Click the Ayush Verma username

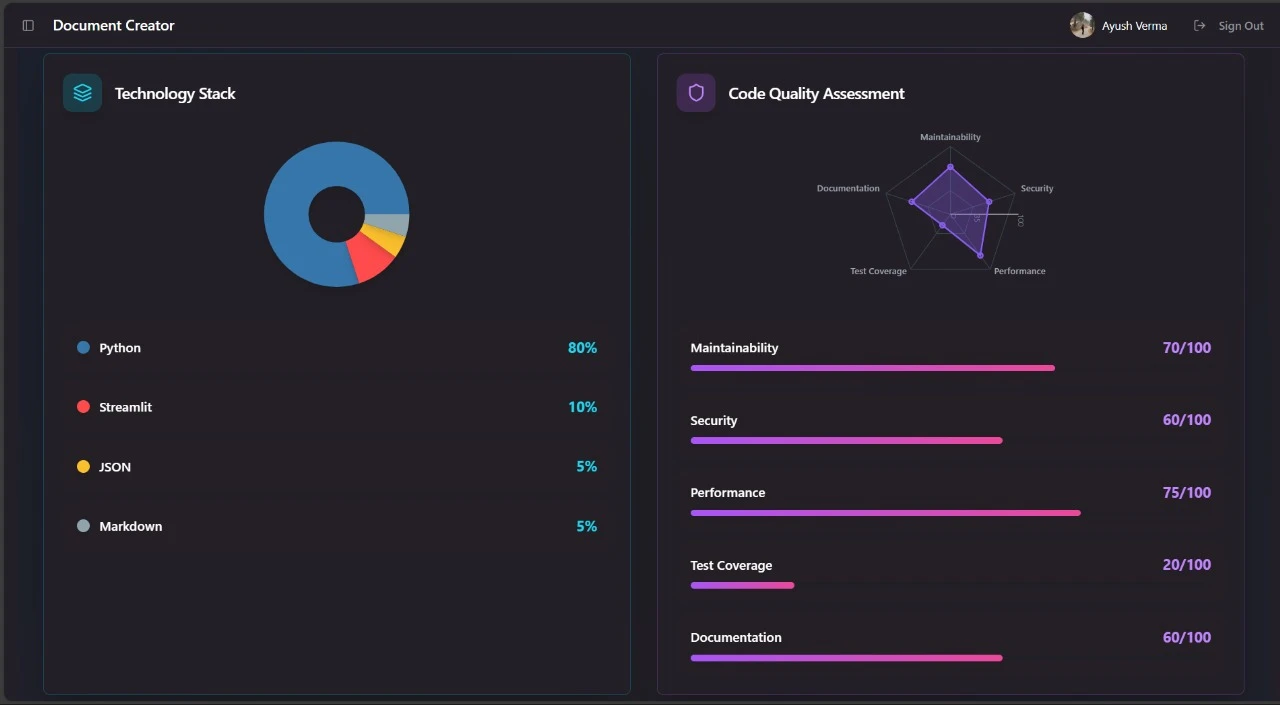pyautogui.click(x=1134, y=26)
